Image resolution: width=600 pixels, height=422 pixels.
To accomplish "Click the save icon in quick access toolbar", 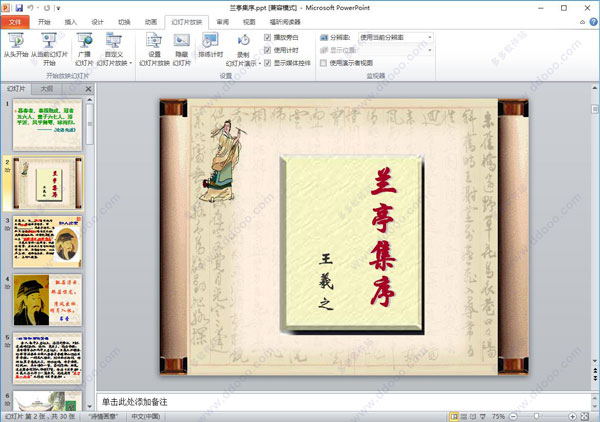I will point(19,7).
